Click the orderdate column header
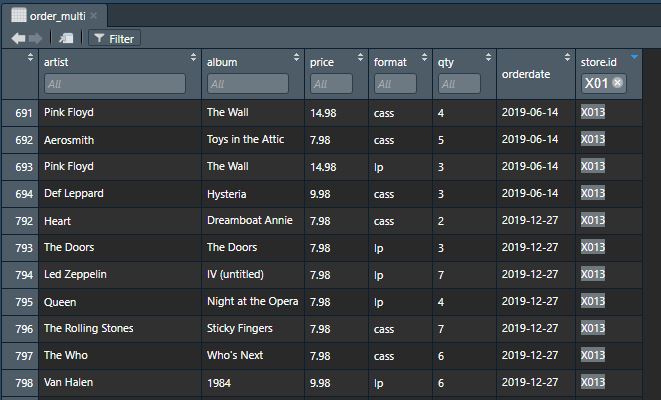 point(526,73)
